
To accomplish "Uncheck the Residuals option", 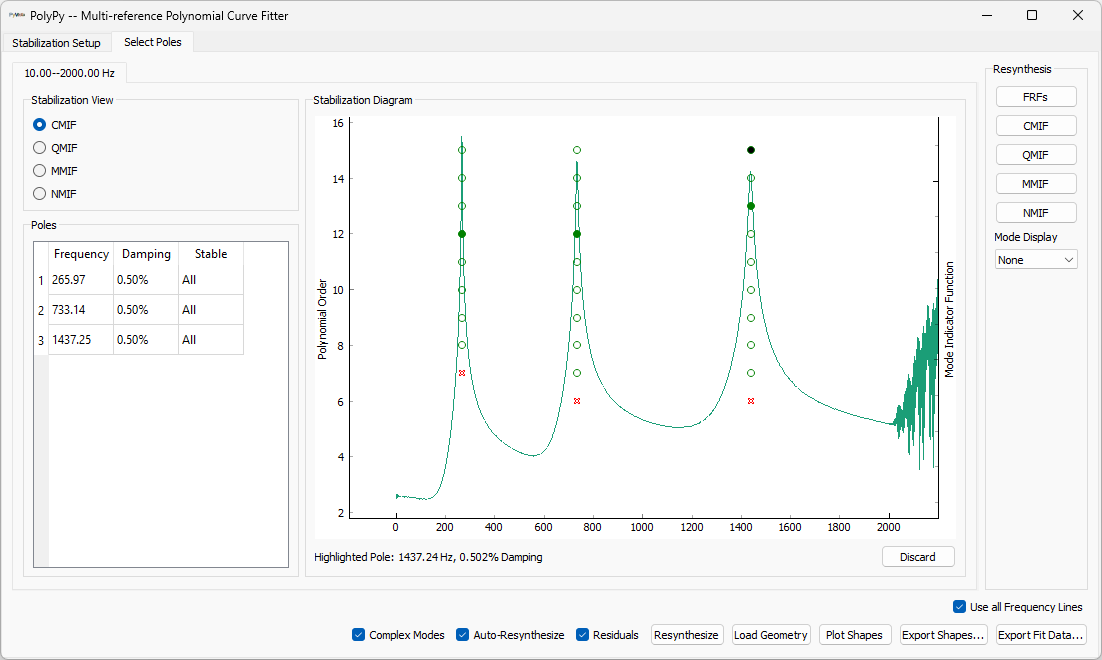I will point(583,635).
